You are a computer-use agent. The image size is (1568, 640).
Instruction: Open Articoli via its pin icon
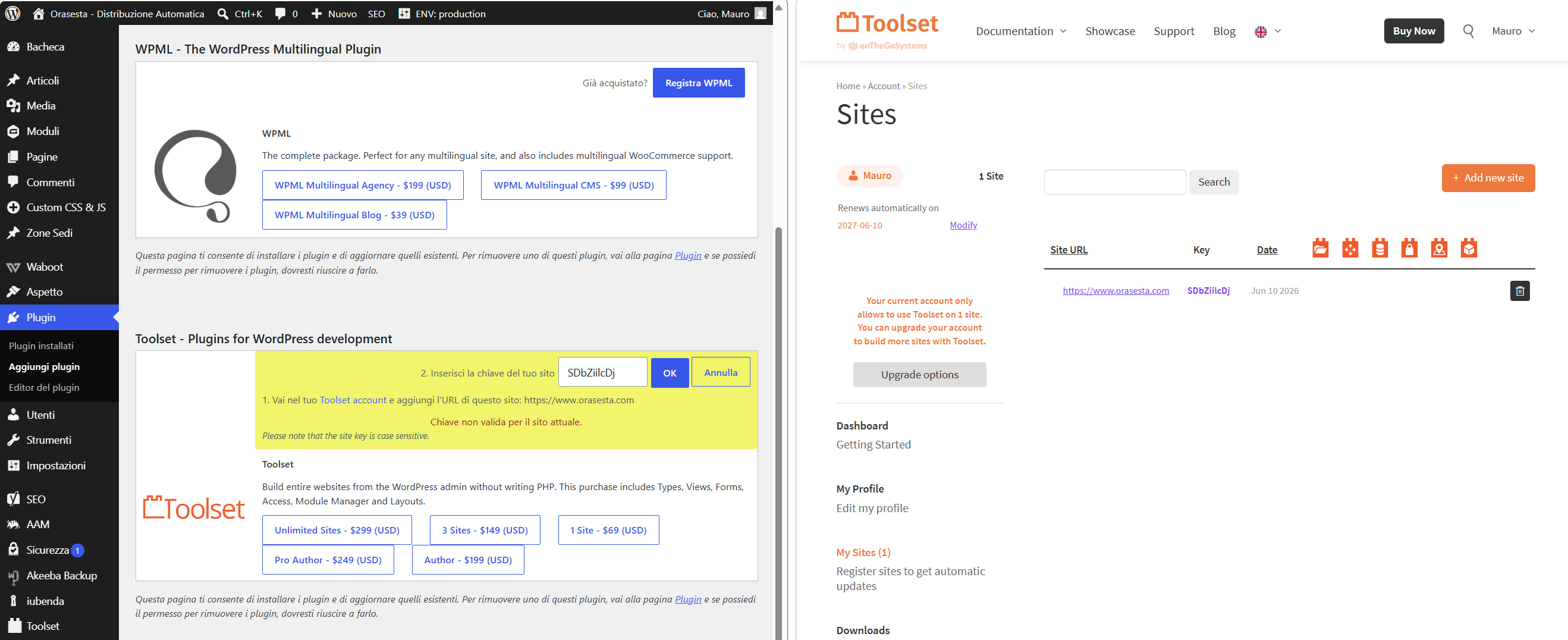[x=14, y=80]
